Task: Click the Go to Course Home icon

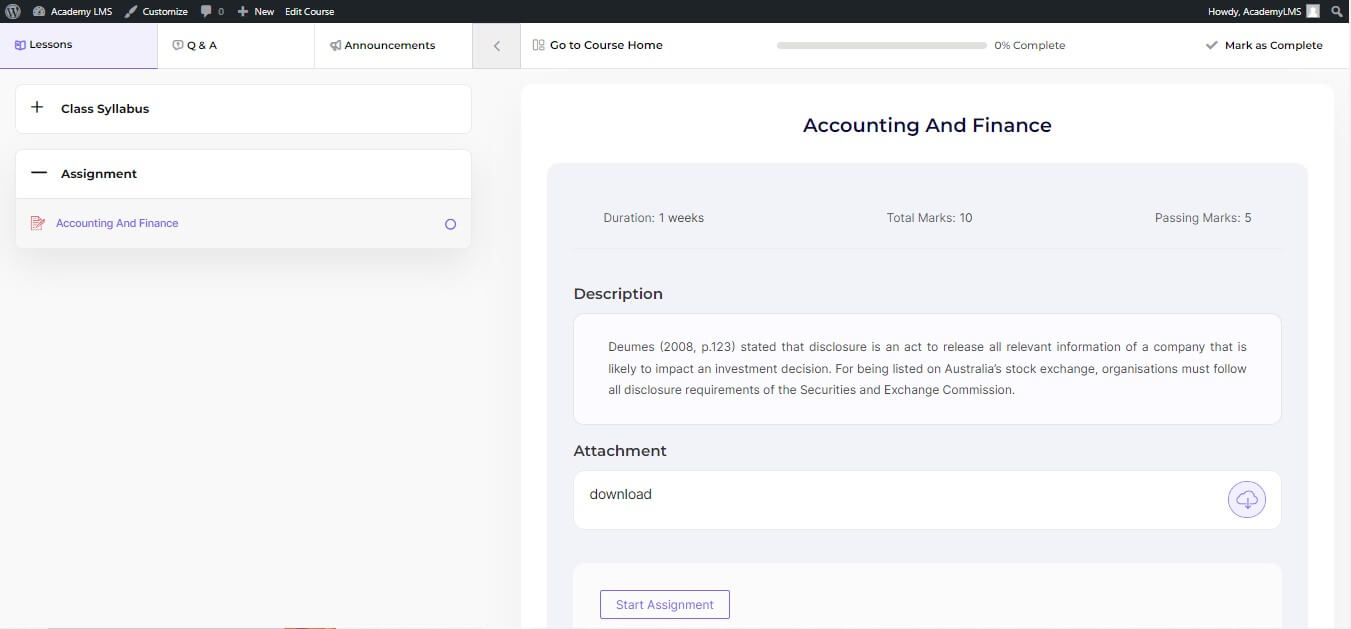Action: [538, 44]
